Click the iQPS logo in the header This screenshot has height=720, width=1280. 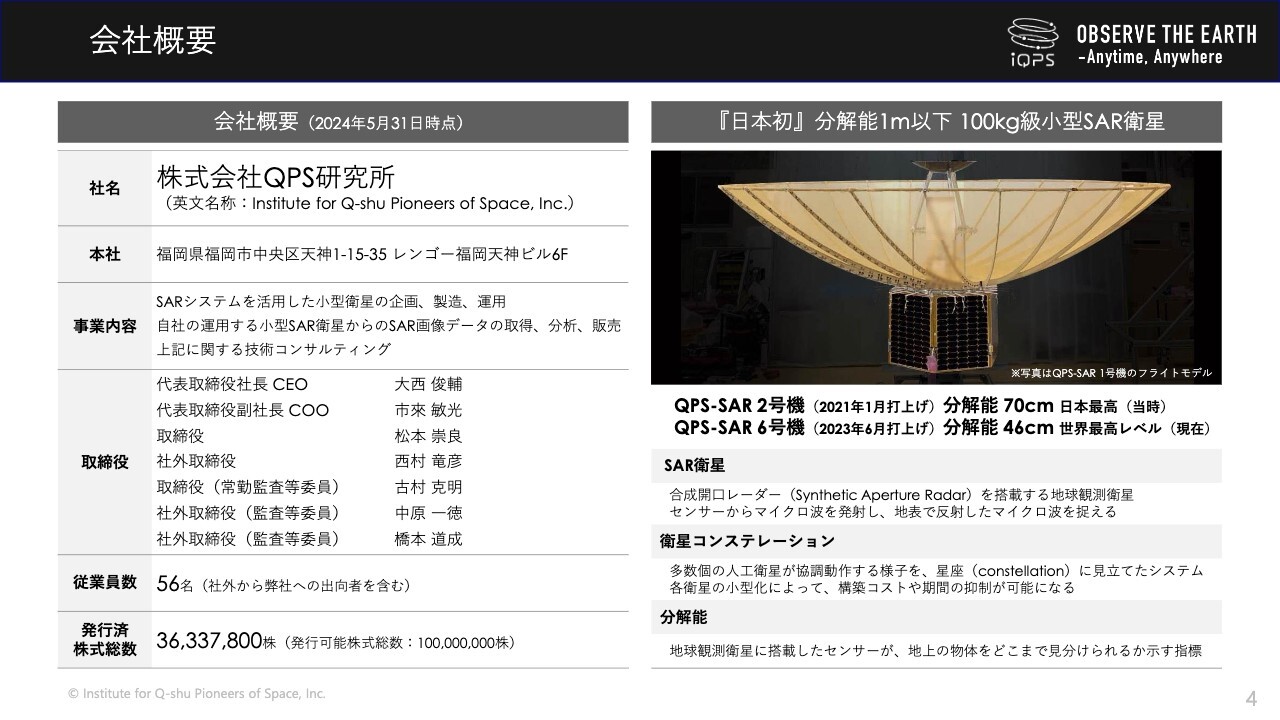(1033, 40)
